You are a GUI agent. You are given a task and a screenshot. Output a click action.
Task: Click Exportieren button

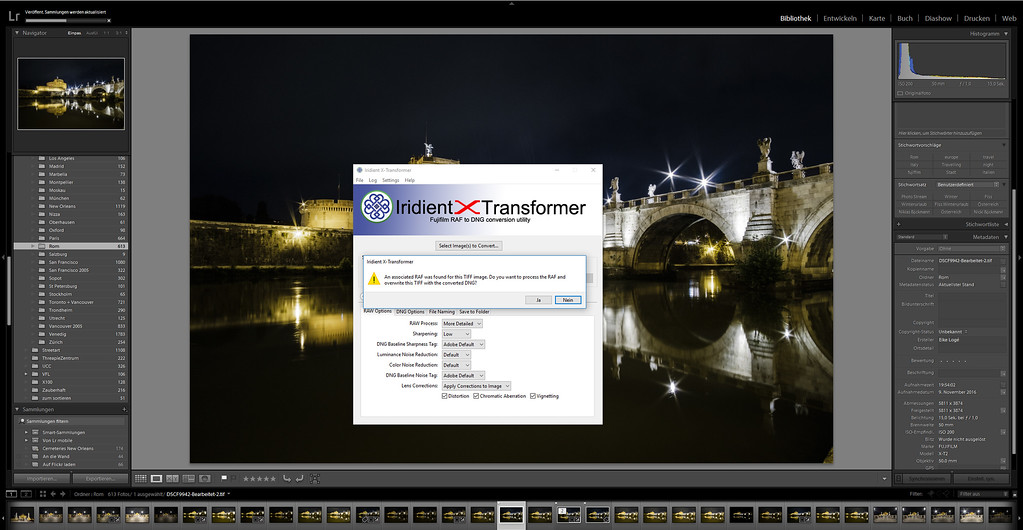tap(100, 478)
